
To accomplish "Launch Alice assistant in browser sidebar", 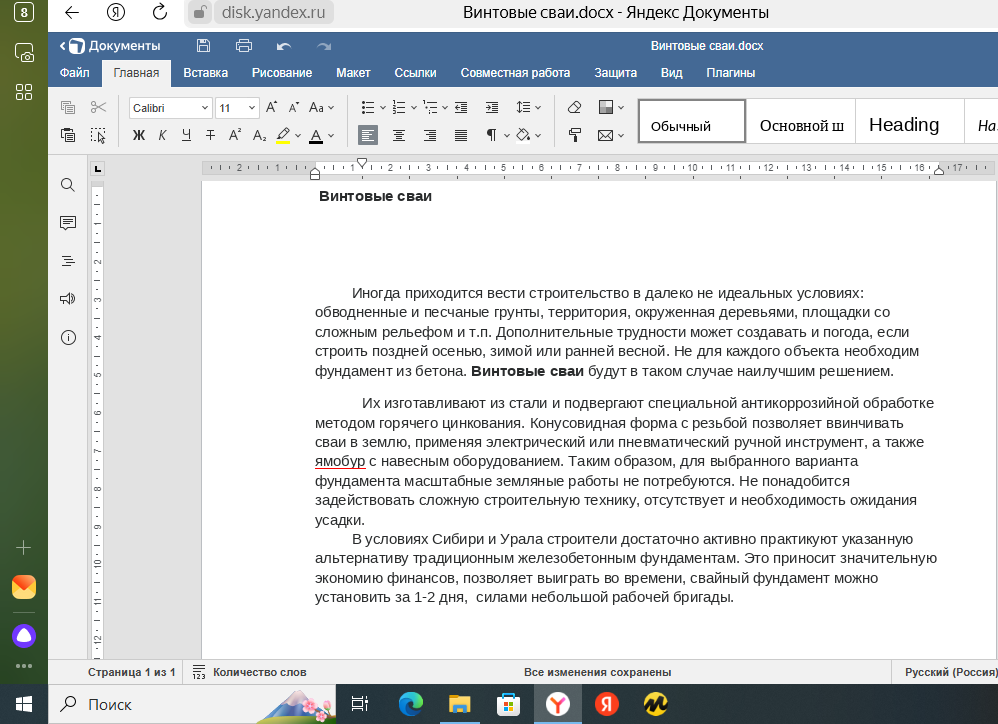I will point(24,636).
